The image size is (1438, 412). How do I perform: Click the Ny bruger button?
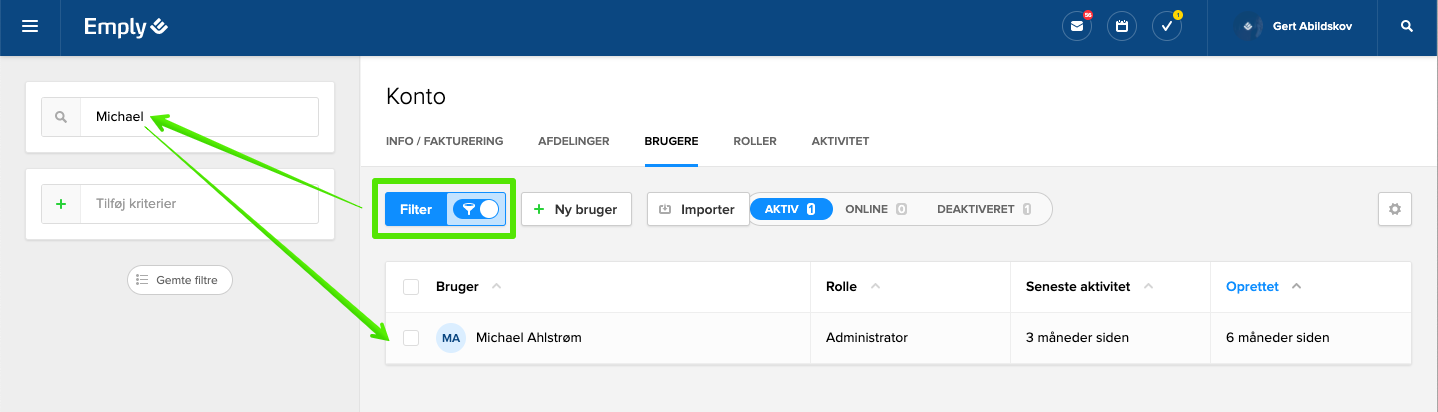[x=576, y=209]
